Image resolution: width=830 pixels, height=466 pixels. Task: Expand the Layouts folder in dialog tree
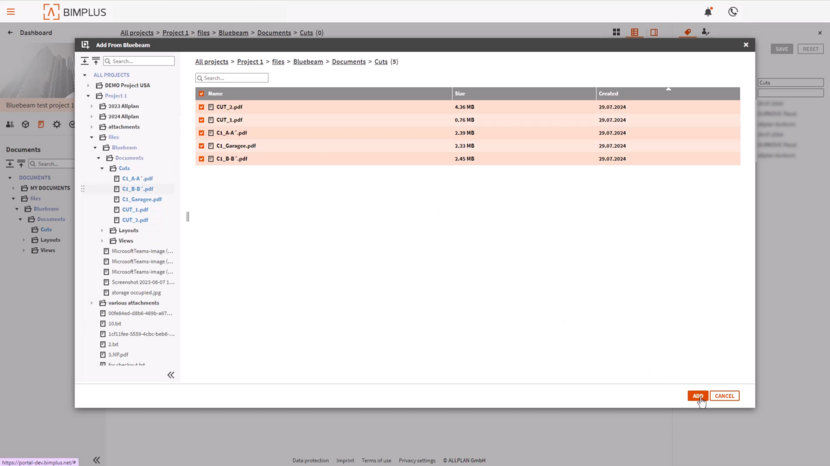coord(102,230)
